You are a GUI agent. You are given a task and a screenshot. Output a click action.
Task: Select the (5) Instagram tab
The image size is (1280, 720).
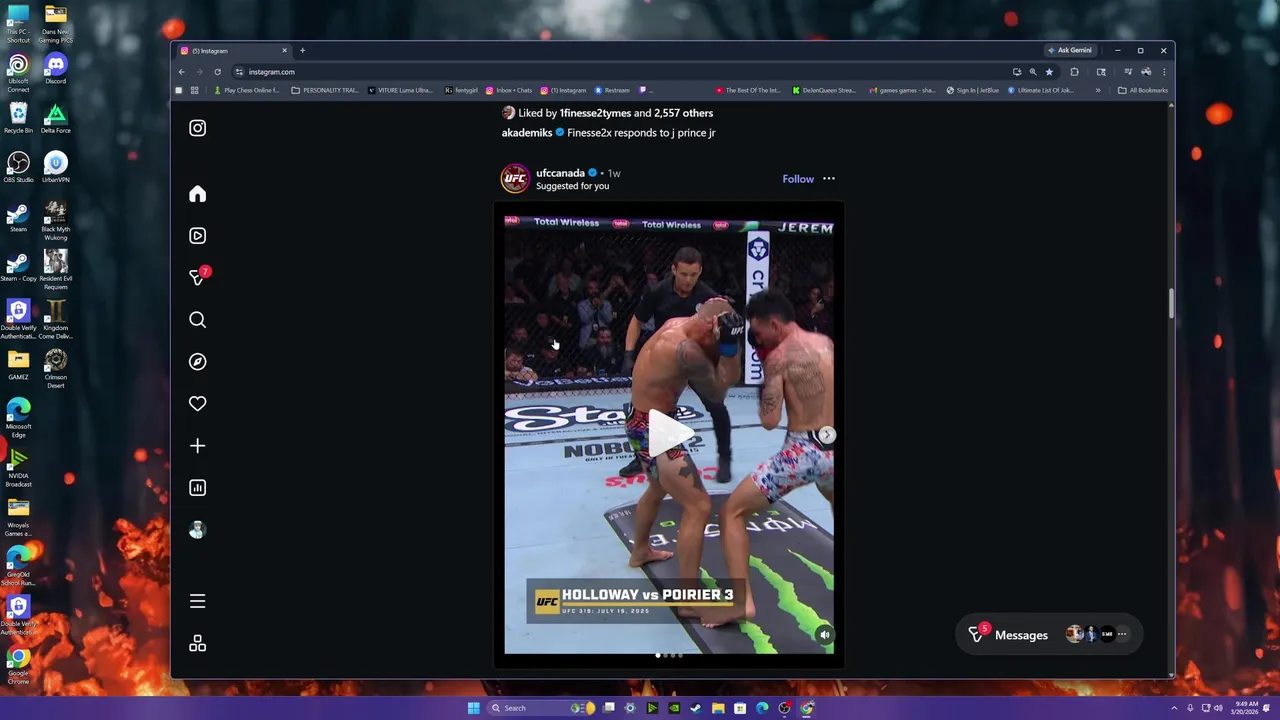[232, 51]
